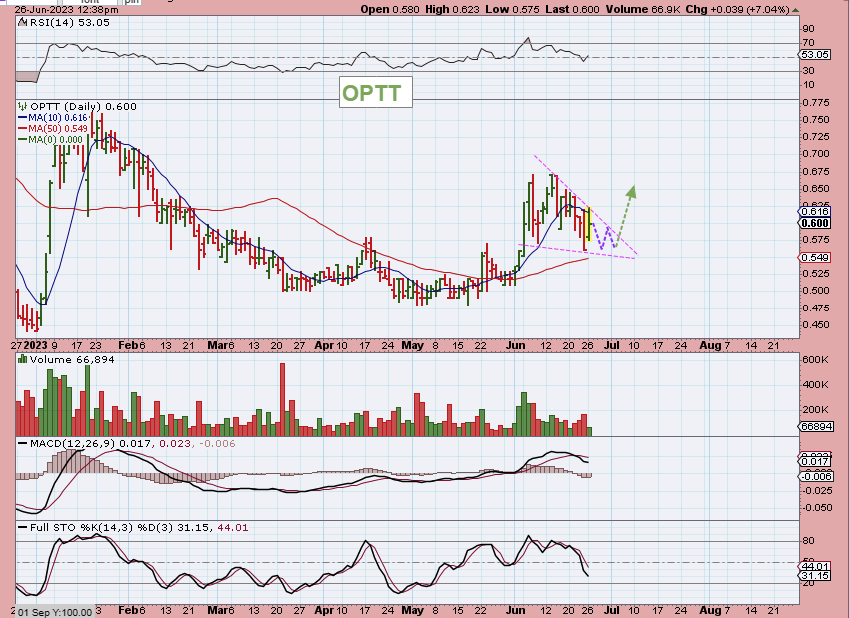Click the 0.017 MACD value tag on right axis
The width and height of the screenshot is (849, 618).
[815, 461]
